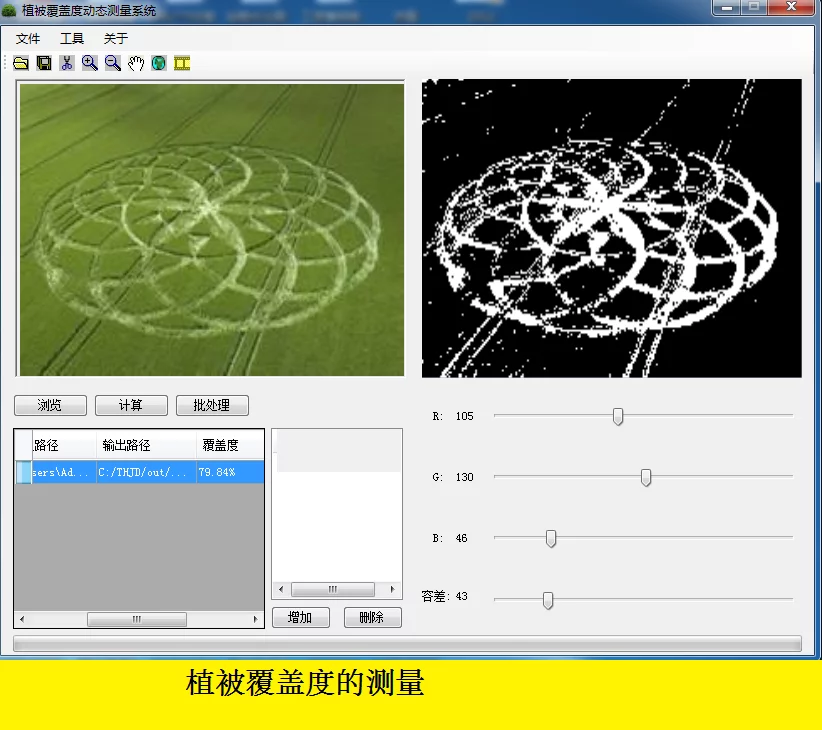
Task: Click the table horizontal scrollbar thumb
Action: 137,619
